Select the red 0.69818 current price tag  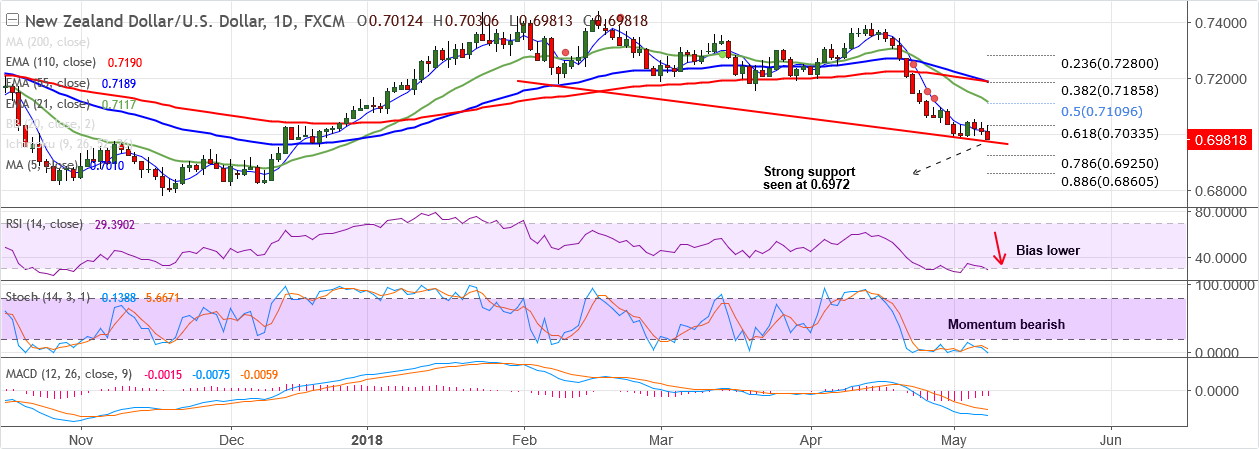[1220, 141]
